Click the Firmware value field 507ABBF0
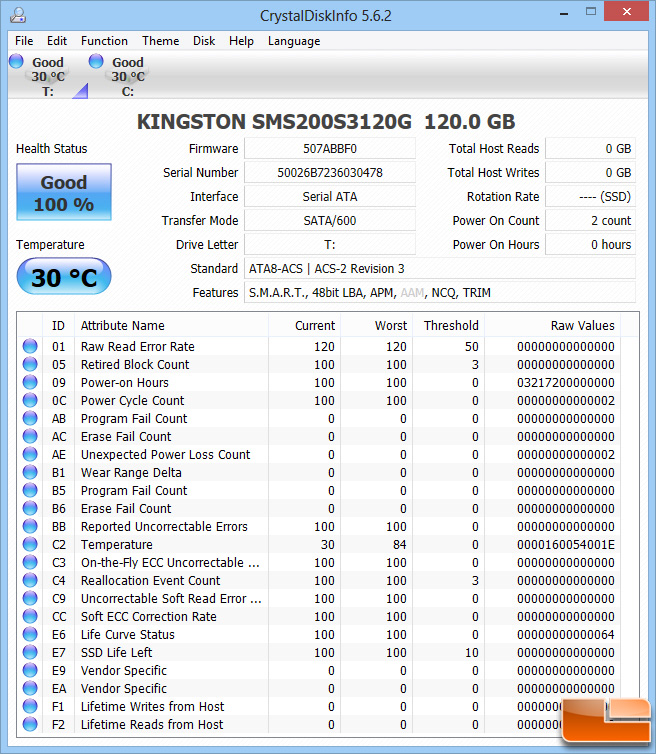The width and height of the screenshot is (656, 754). [330, 149]
